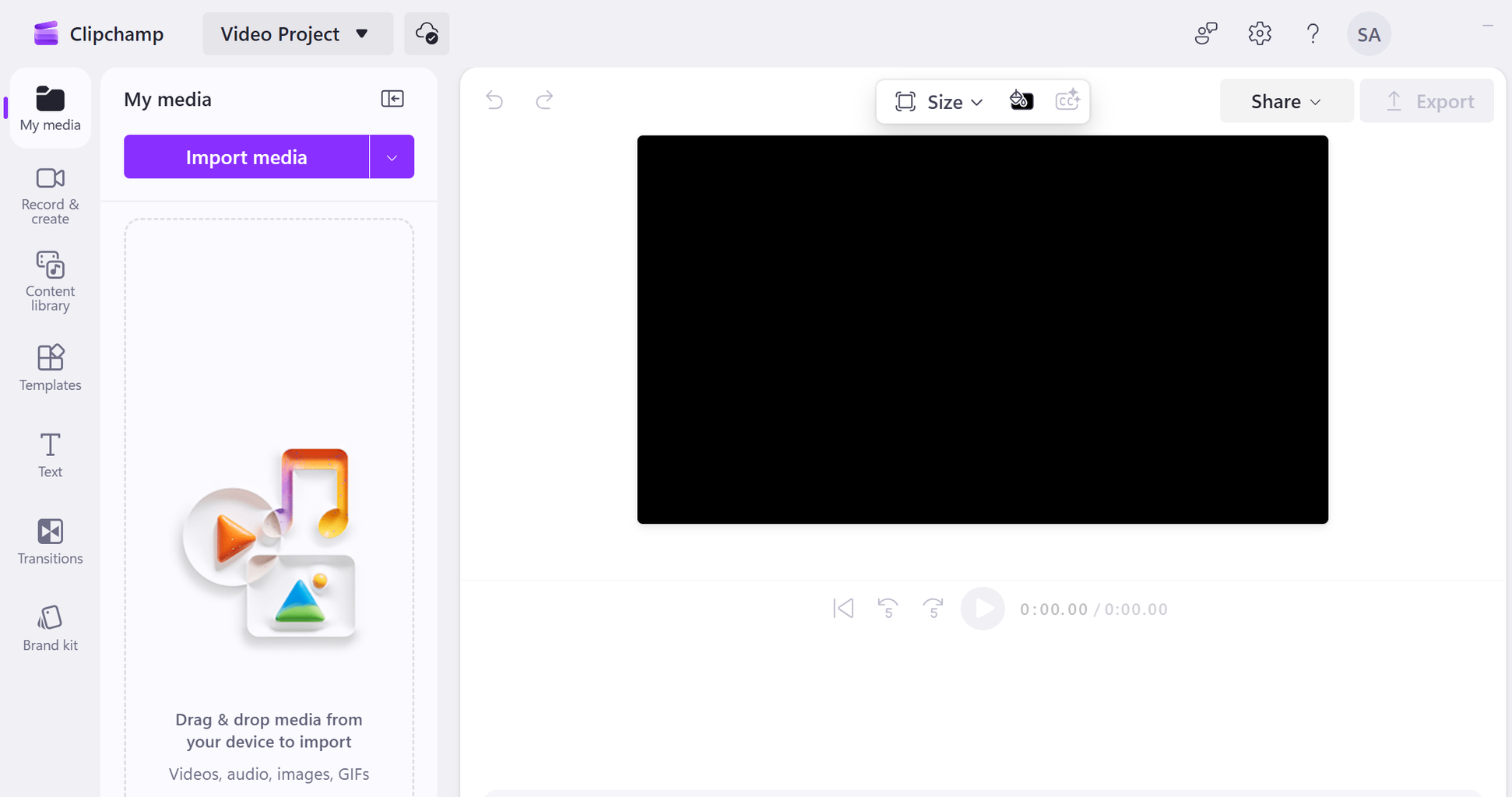Select the crop/resize canvas icon
Image resolution: width=1512 pixels, height=797 pixels.
904,101
